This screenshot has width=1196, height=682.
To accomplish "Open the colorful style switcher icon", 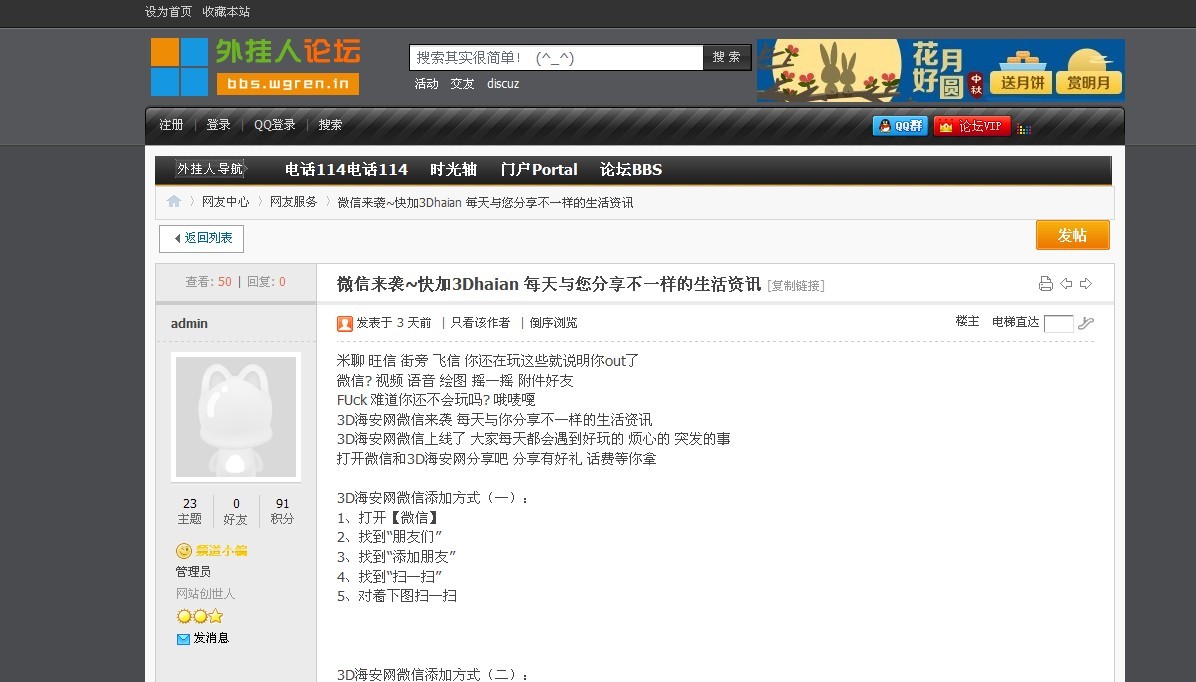I will coord(1024,129).
